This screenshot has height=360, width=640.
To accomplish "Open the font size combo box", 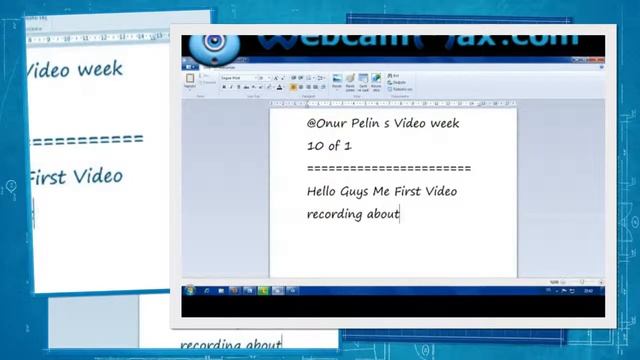I will tap(264, 78).
